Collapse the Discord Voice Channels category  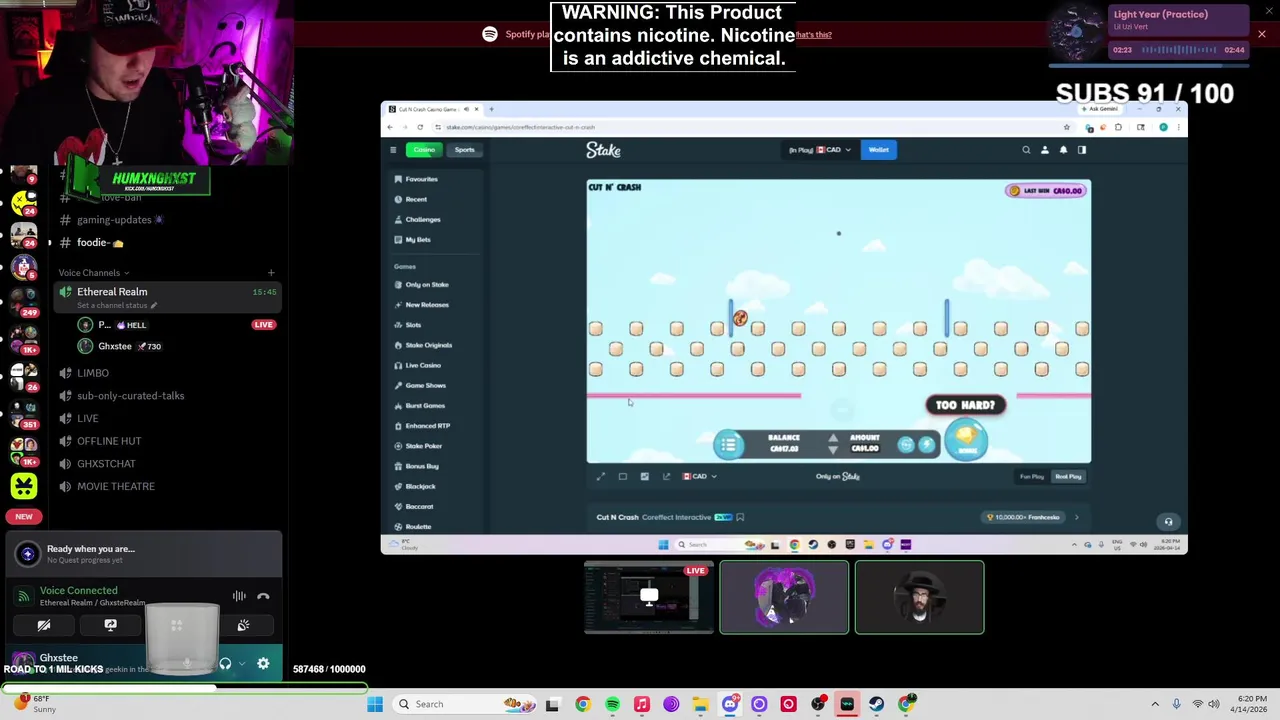(x=93, y=273)
